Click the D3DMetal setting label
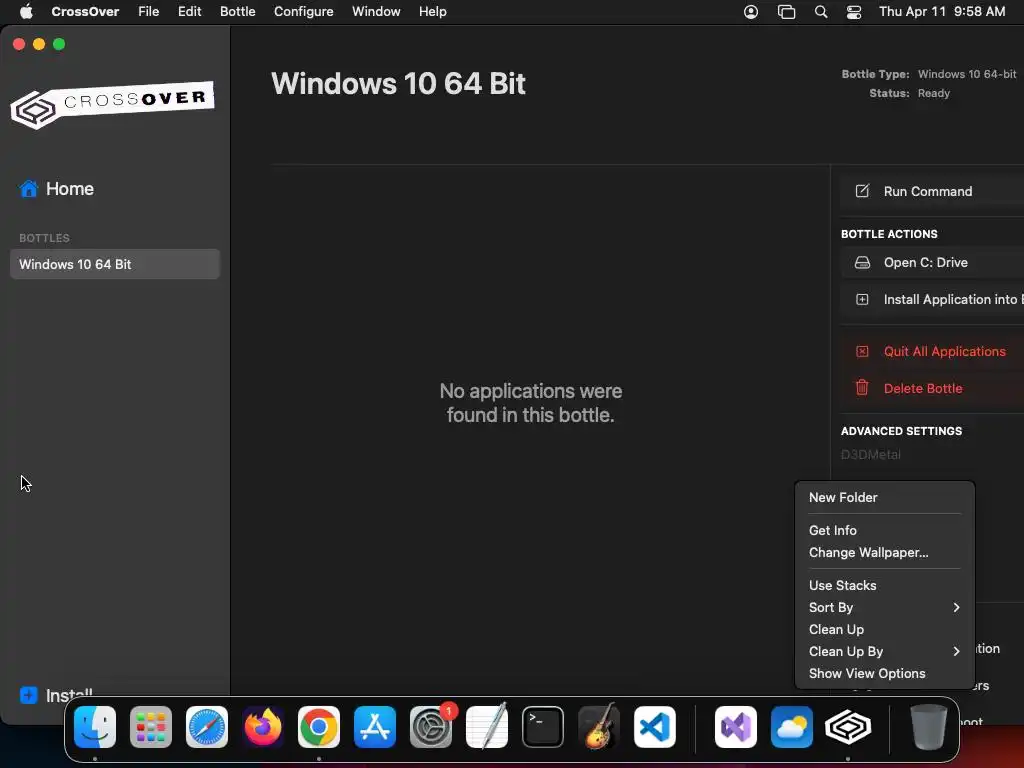This screenshot has height=768, width=1024. tap(871, 455)
